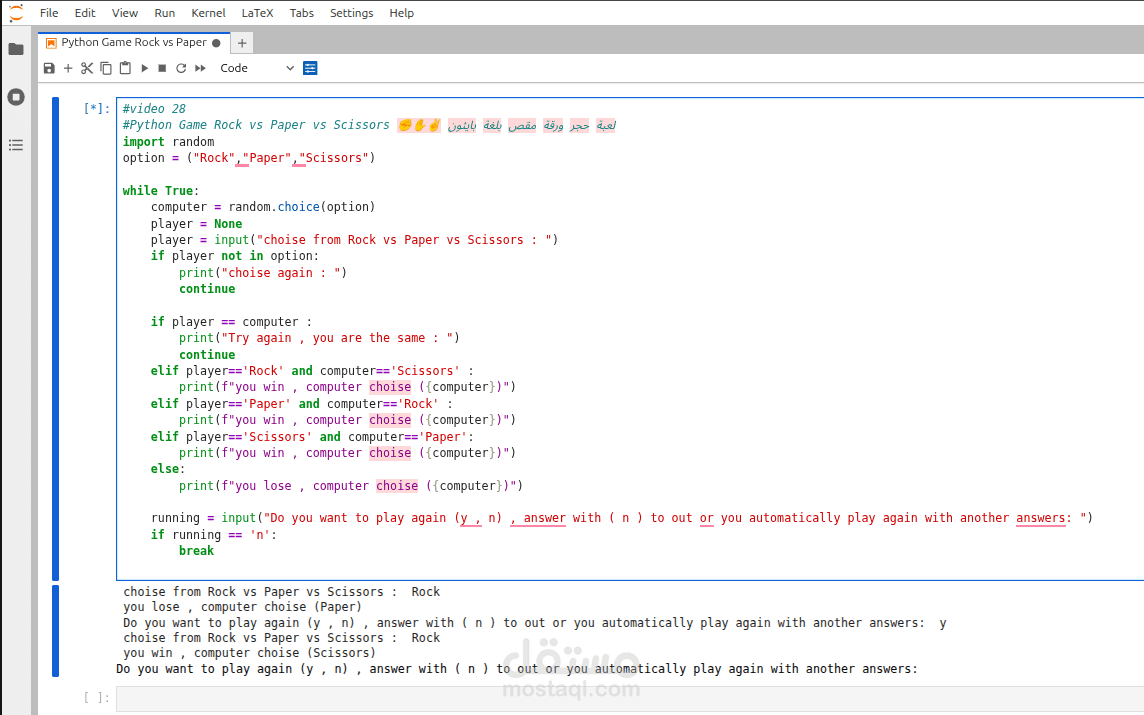The image size is (1144, 715).
Task: Click the last 'Do you want to play again' prompt
Action: point(517,669)
